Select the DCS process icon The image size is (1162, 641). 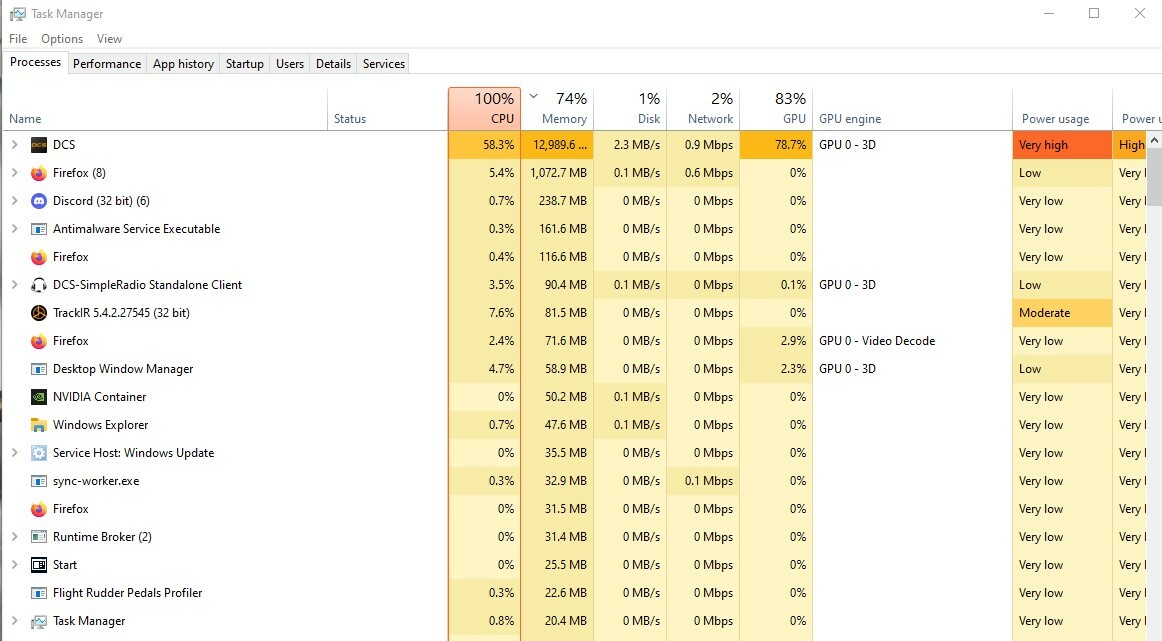(x=39, y=145)
